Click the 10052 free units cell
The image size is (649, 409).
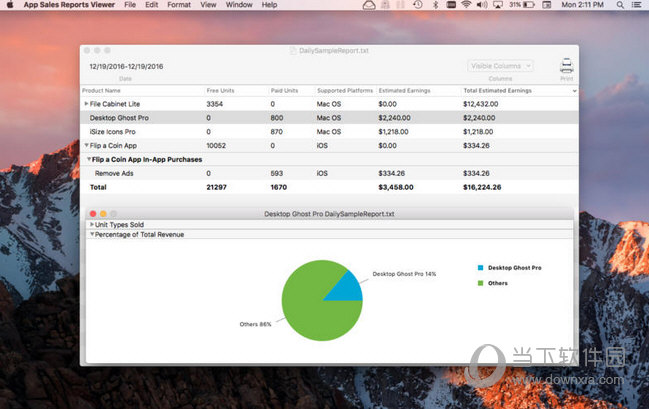pyautogui.click(x=216, y=145)
